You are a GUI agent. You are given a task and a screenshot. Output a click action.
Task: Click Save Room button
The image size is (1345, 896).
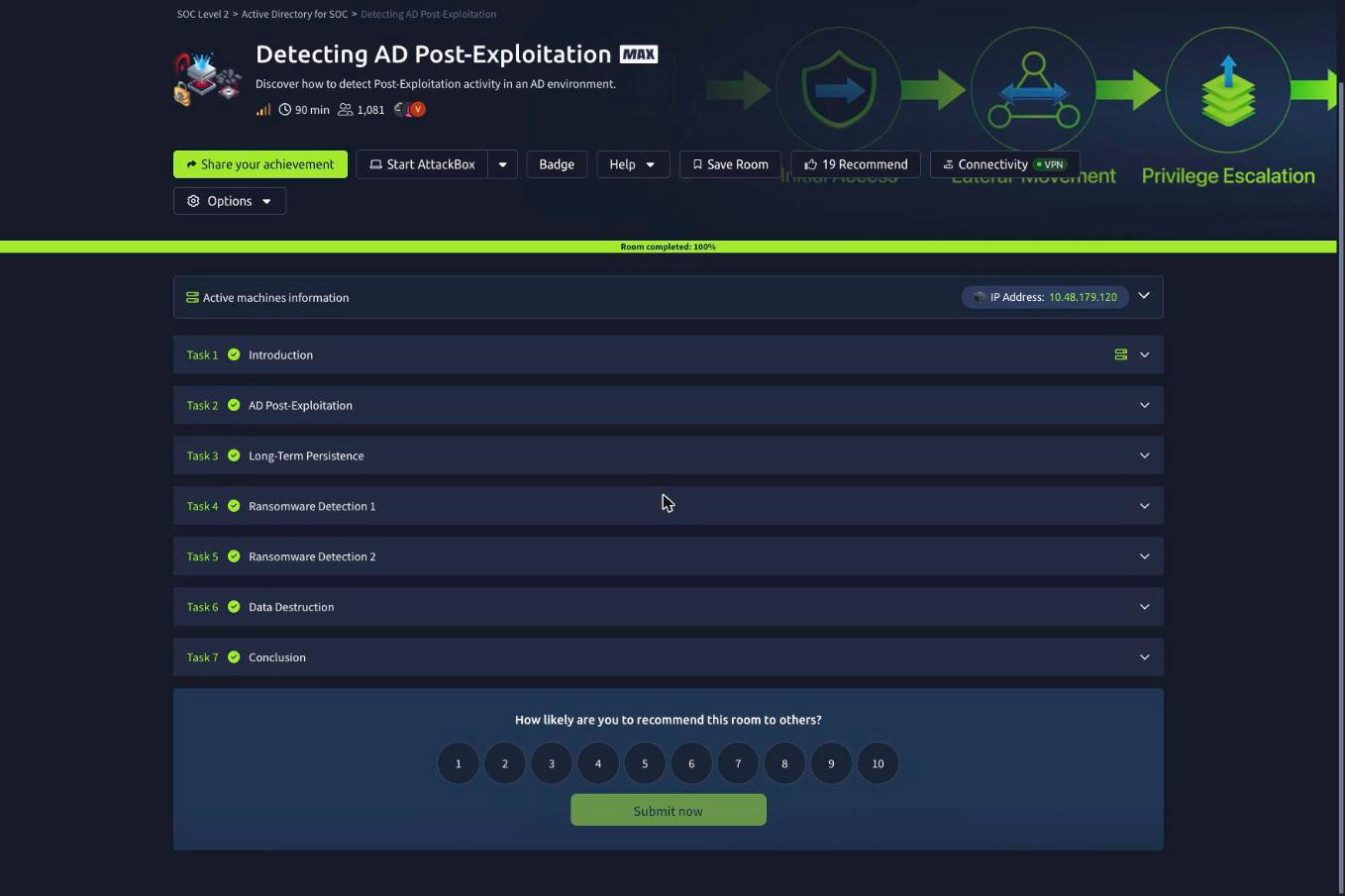(731, 164)
